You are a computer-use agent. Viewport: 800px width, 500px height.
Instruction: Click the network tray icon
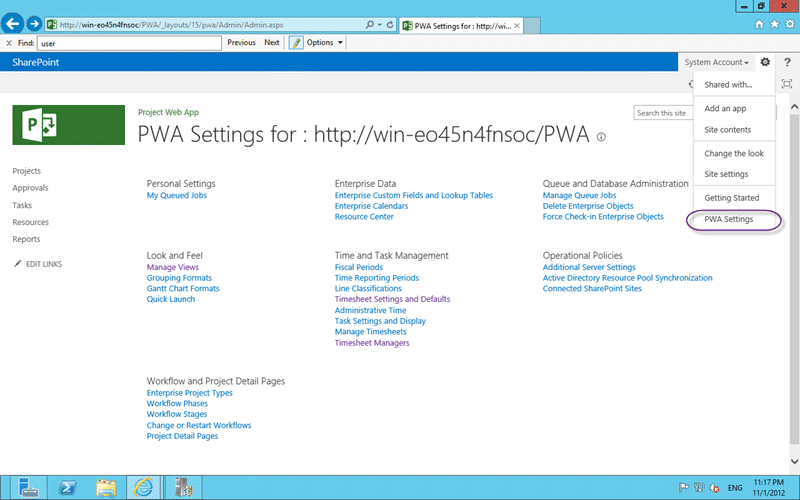[x=699, y=487]
